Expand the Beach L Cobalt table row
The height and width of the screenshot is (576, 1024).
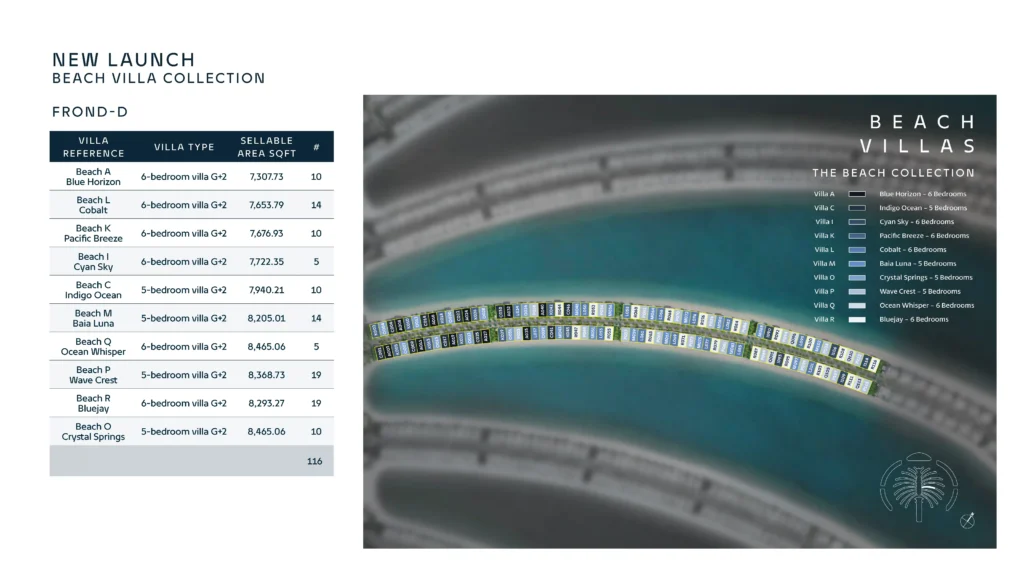point(190,205)
